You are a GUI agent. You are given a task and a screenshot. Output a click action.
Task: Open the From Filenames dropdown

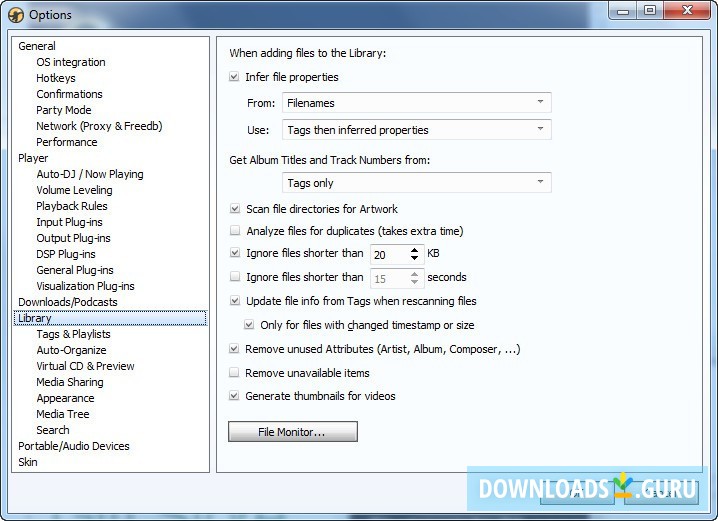point(417,103)
